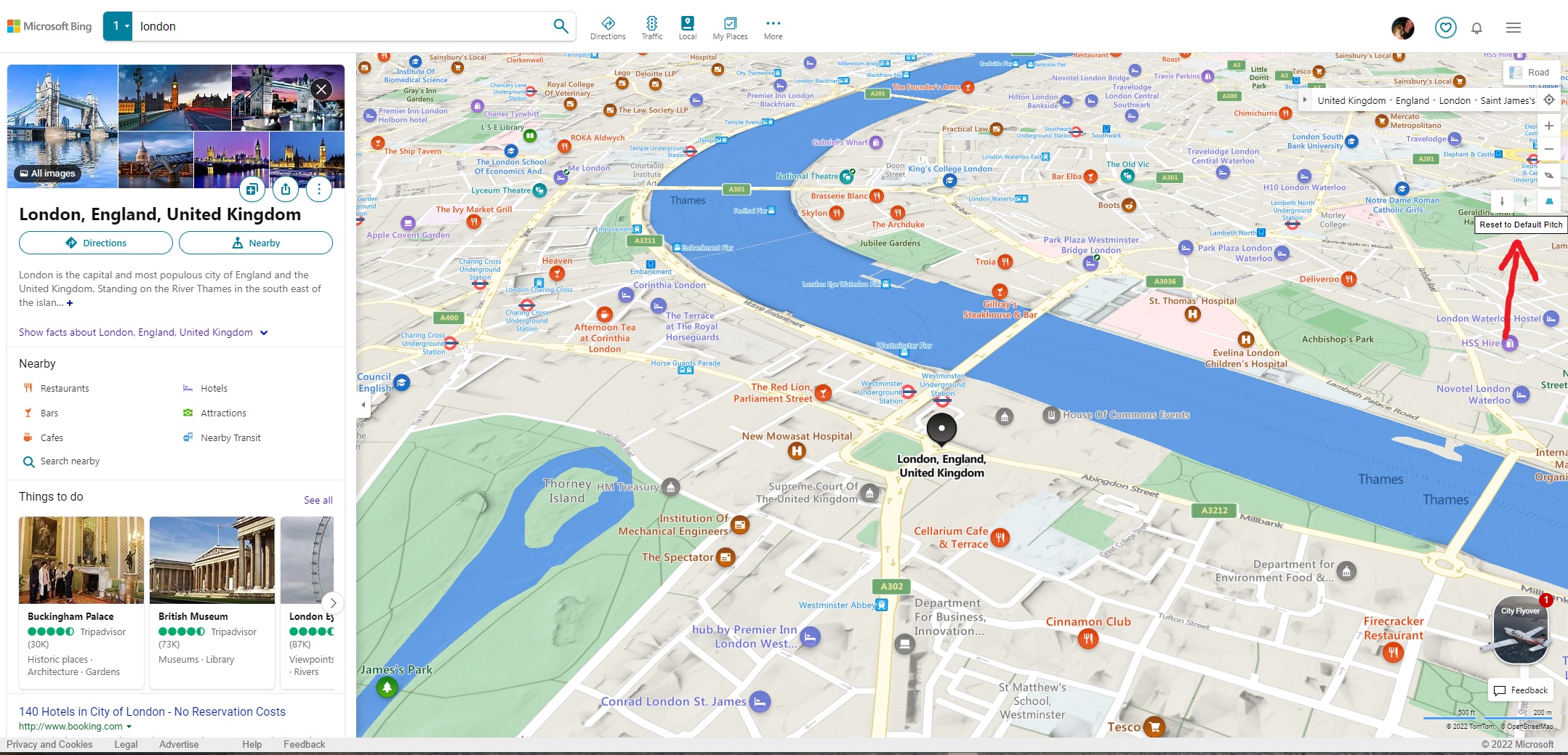Open the Buckingham Palace card
Image resolution: width=1568 pixels, height=755 pixels.
click(81, 602)
